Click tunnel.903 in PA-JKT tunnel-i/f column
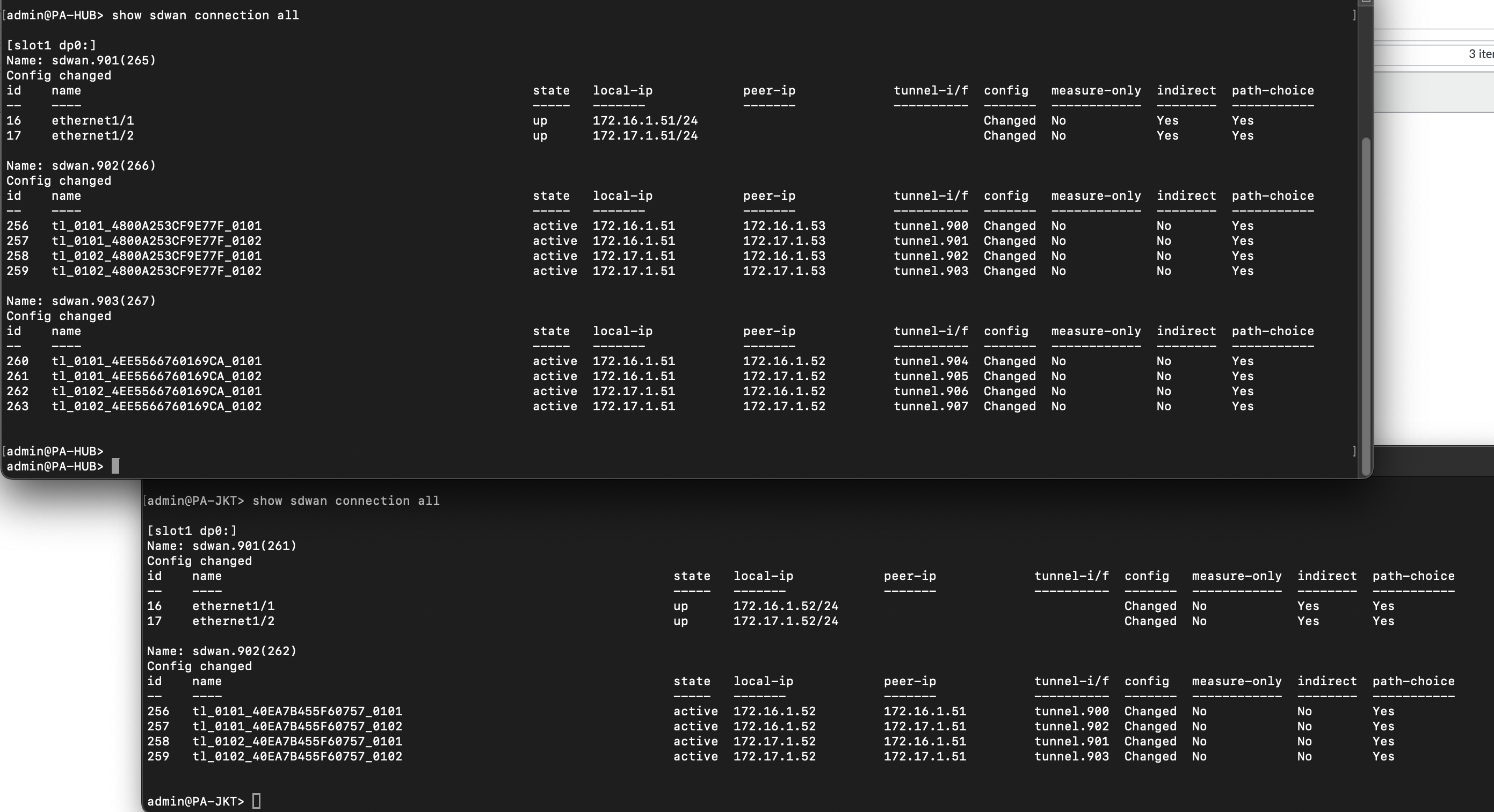1494x812 pixels. [x=1071, y=756]
